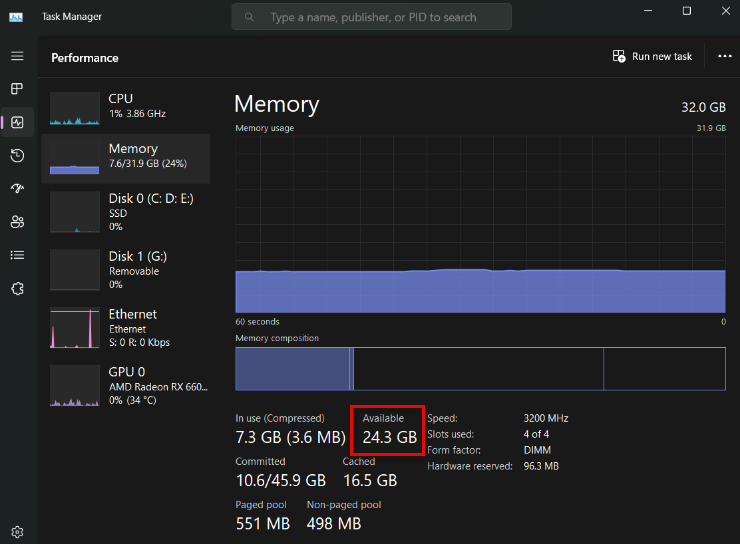Click the Task Manager app icon
Screen dimensions: 740x544
(x=16, y=17)
